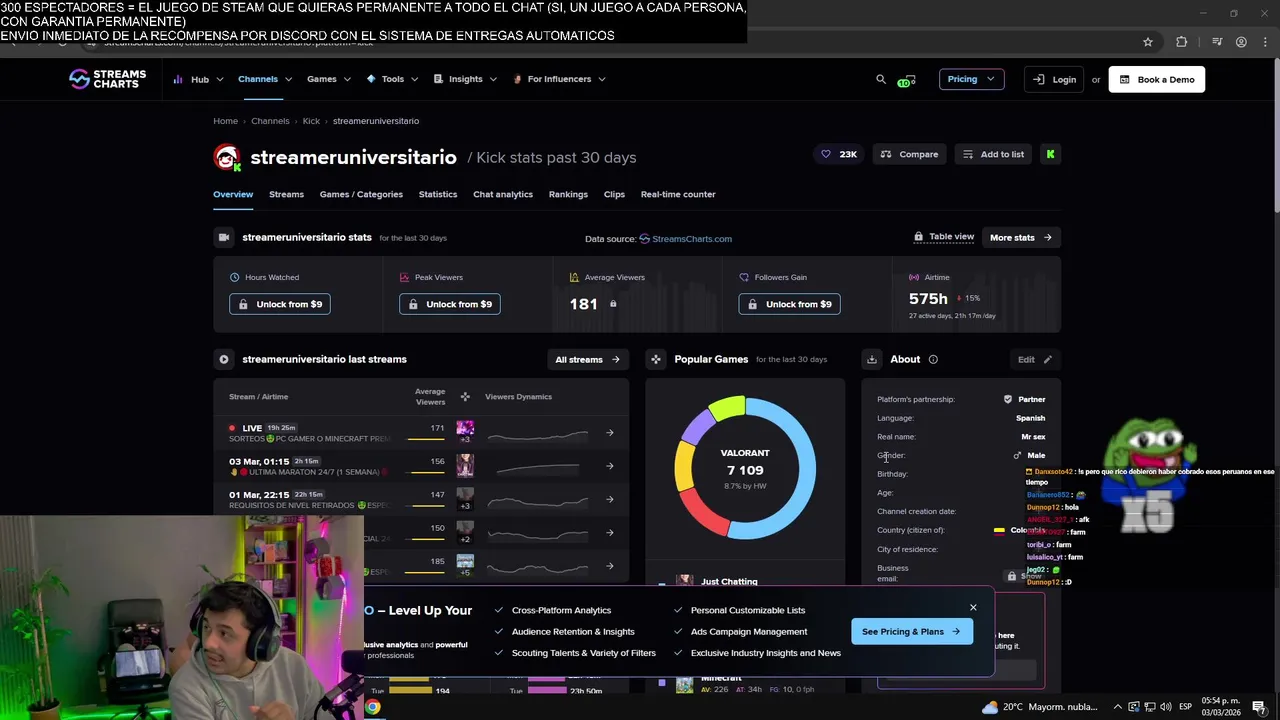Bookmark this page with the star icon
Viewport: 1280px width, 720px height.
(x=1148, y=42)
